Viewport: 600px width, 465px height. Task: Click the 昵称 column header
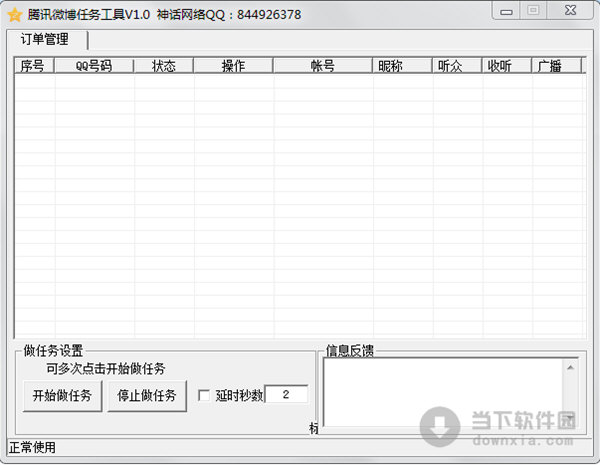click(391, 66)
